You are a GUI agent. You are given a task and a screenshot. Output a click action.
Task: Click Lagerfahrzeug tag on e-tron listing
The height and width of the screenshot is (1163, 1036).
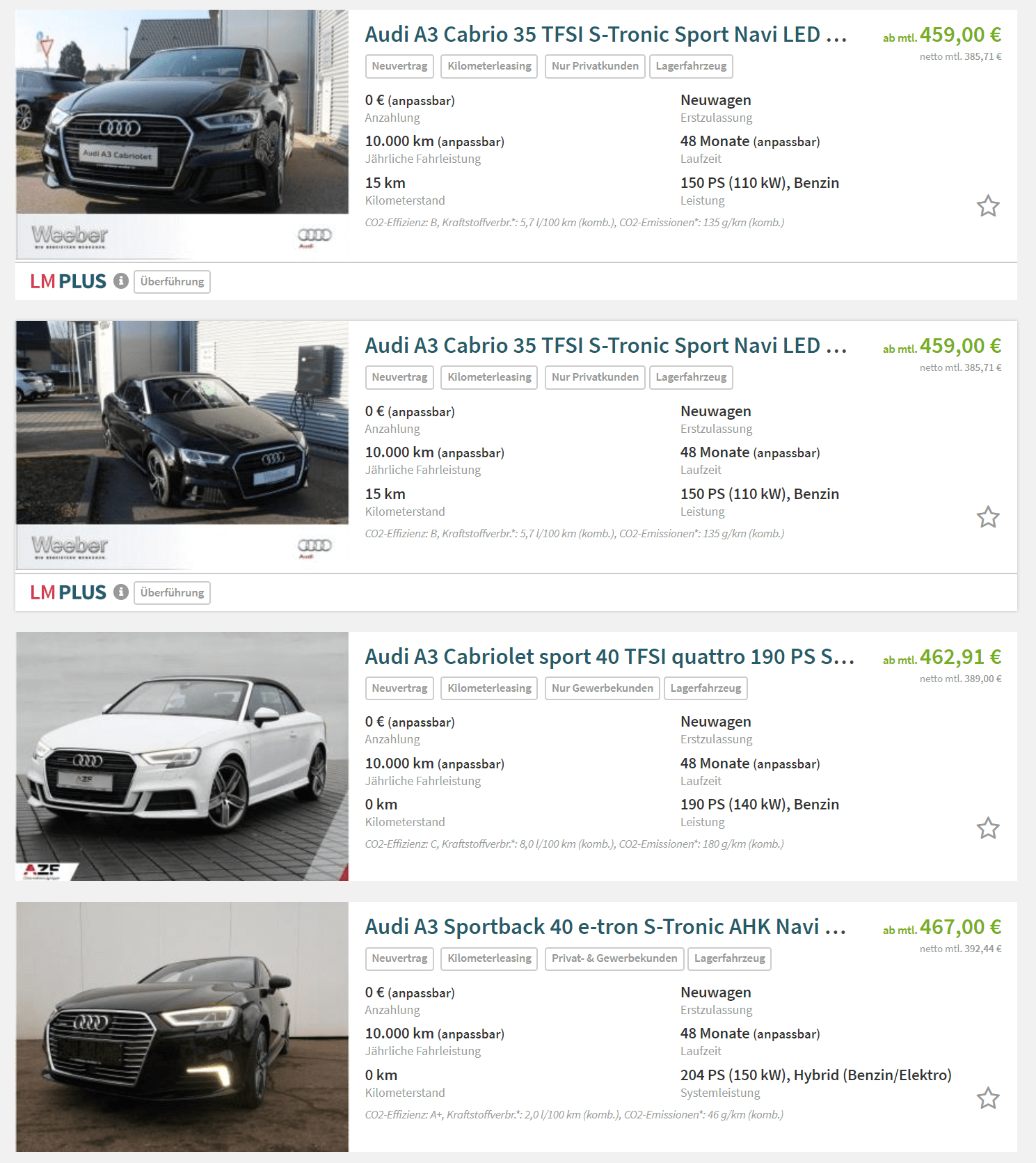(x=729, y=958)
